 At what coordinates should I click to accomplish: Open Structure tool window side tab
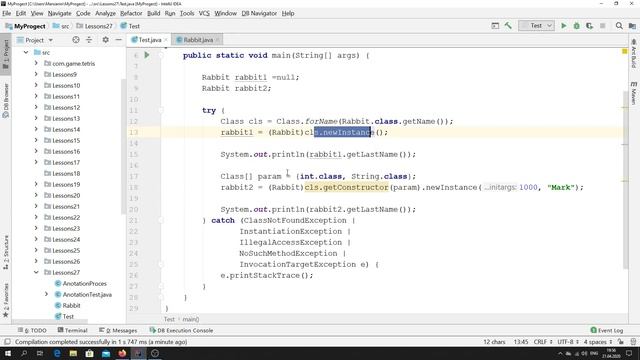(6, 252)
